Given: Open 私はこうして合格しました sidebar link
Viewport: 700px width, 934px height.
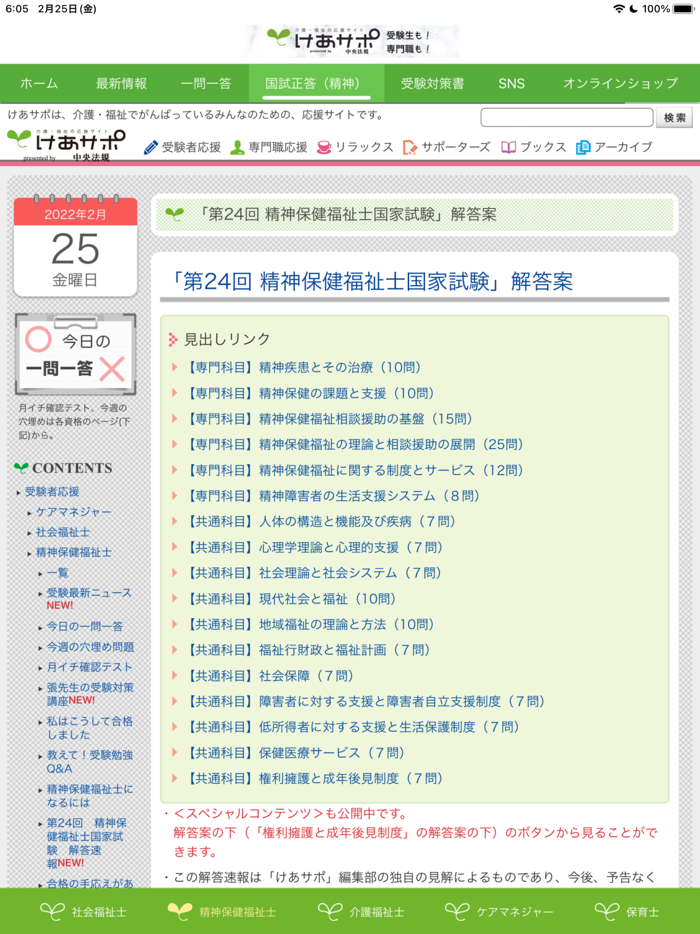Looking at the screenshot, I should (90, 727).
